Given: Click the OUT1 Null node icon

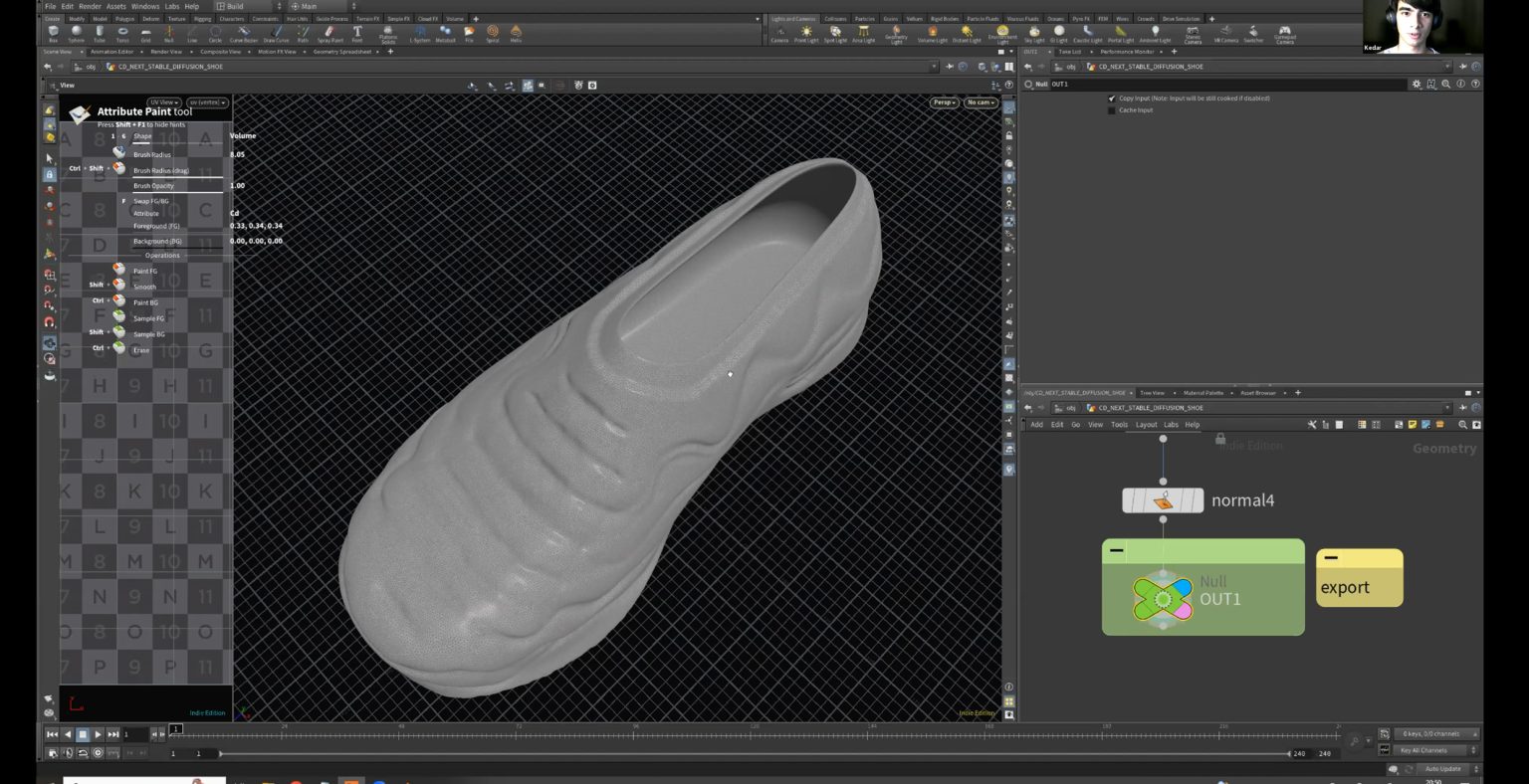Looking at the screenshot, I should click(1162, 599).
